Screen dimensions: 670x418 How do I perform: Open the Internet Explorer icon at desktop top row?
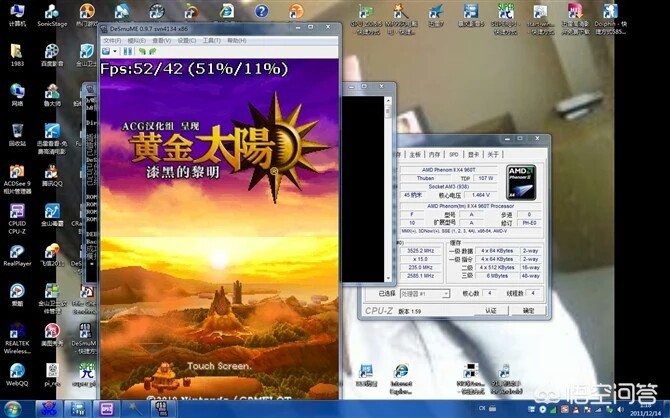pyautogui.click(x=226, y=12)
